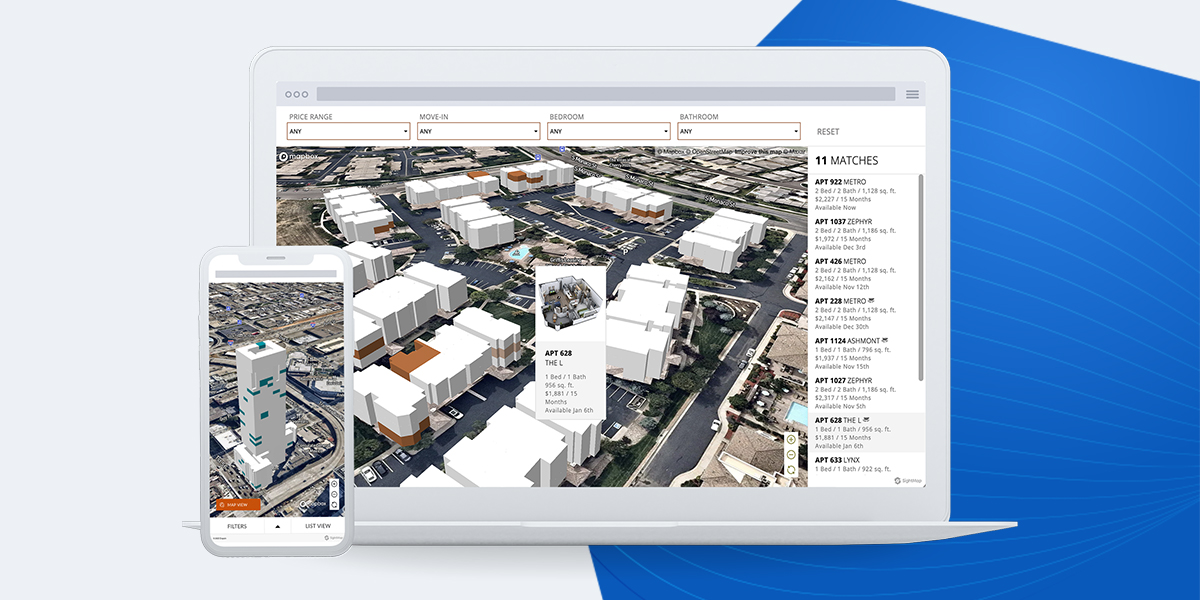1200x600 pixels.
Task: Expand the Bathroom dropdown
Action: (x=739, y=131)
